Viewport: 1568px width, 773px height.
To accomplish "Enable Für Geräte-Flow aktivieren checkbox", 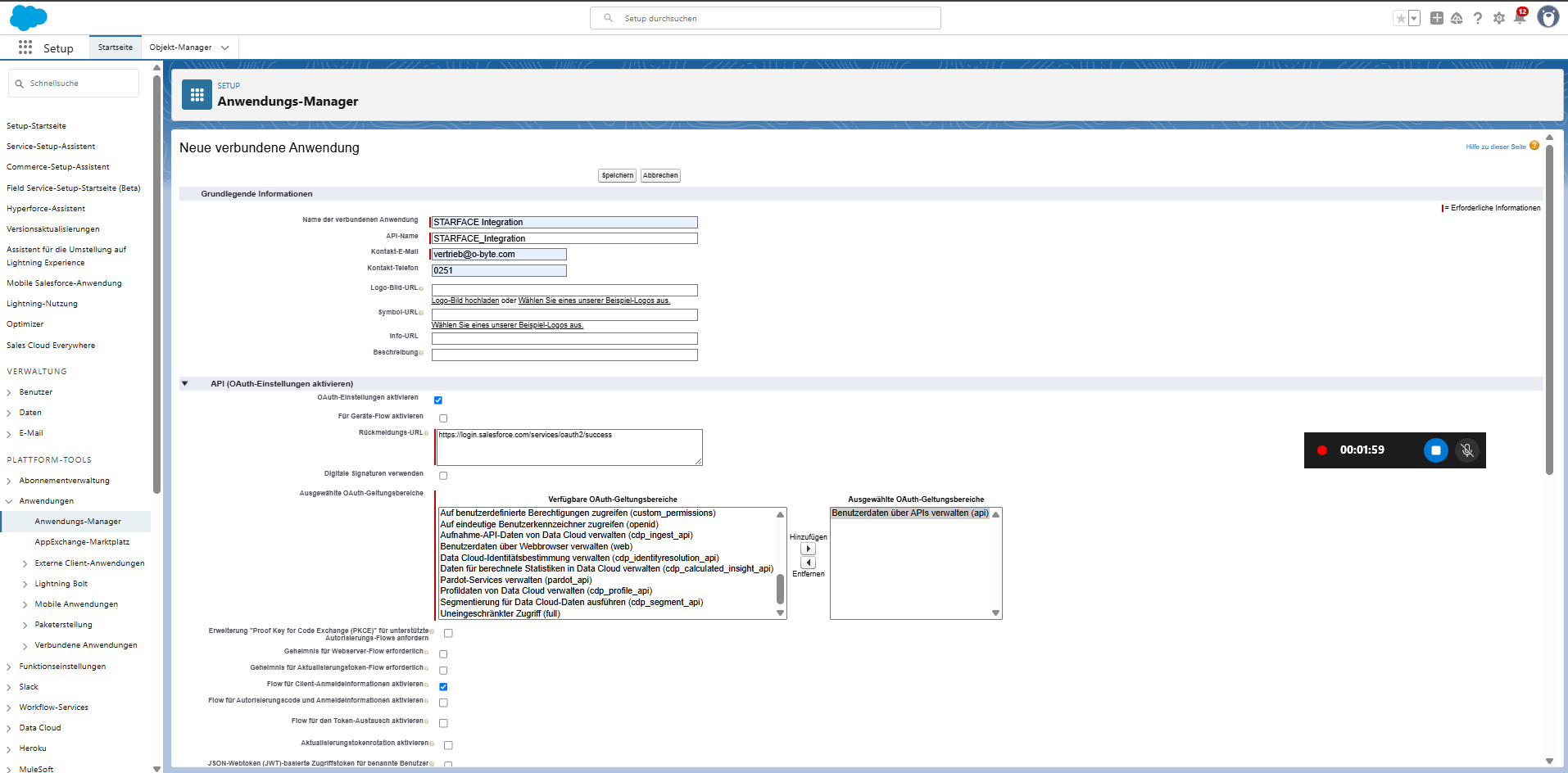I will click(443, 418).
